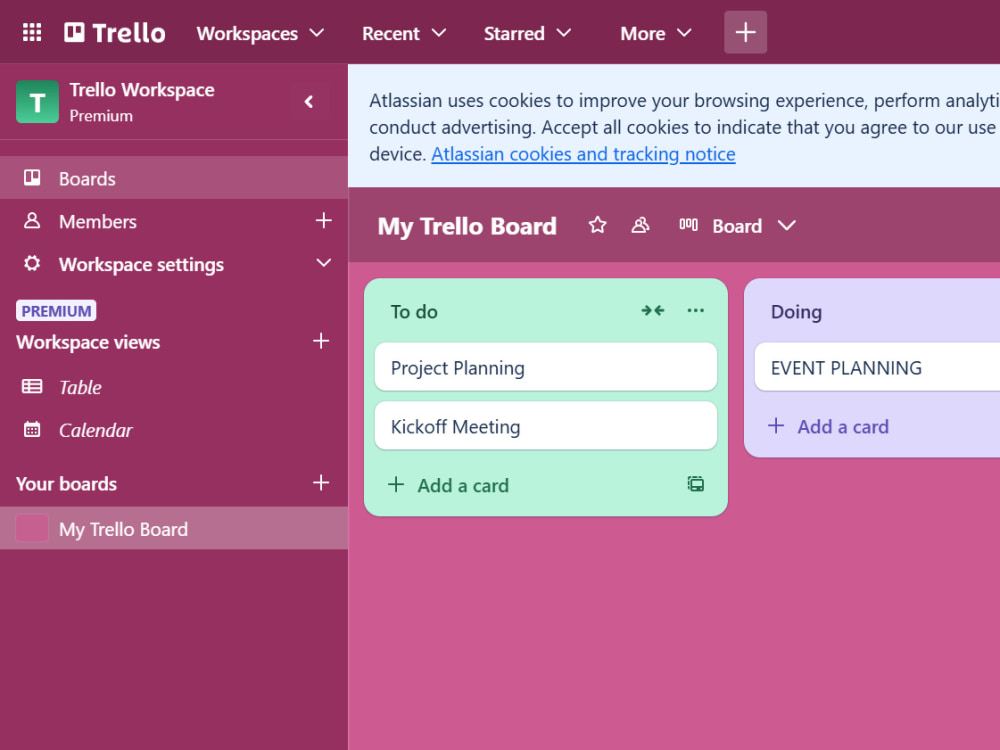This screenshot has width=1000, height=750.
Task: Add a card to Doing list
Action: tap(828, 427)
